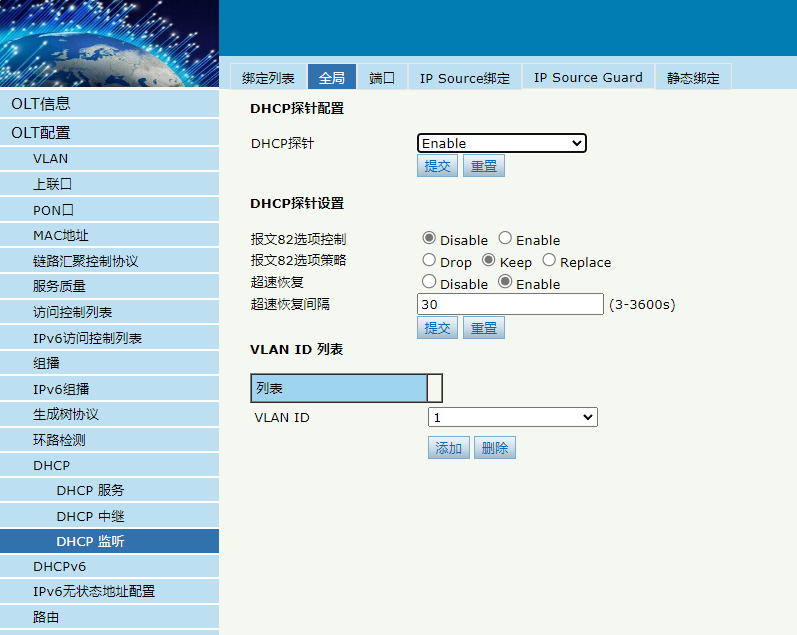This screenshot has width=797, height=635.
Task: Open the VLAN ID dropdown
Action: tap(513, 417)
